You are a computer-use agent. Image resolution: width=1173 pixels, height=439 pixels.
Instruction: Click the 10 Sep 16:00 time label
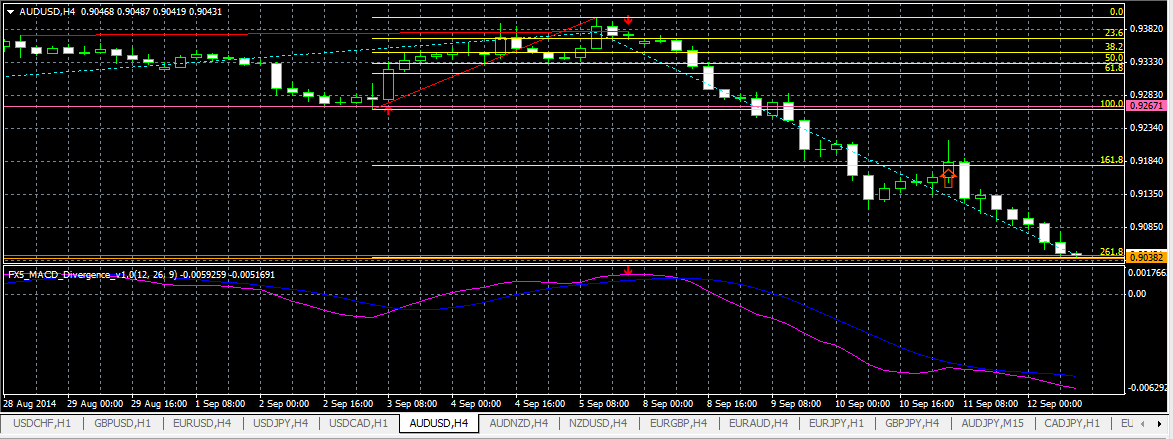click(x=925, y=404)
